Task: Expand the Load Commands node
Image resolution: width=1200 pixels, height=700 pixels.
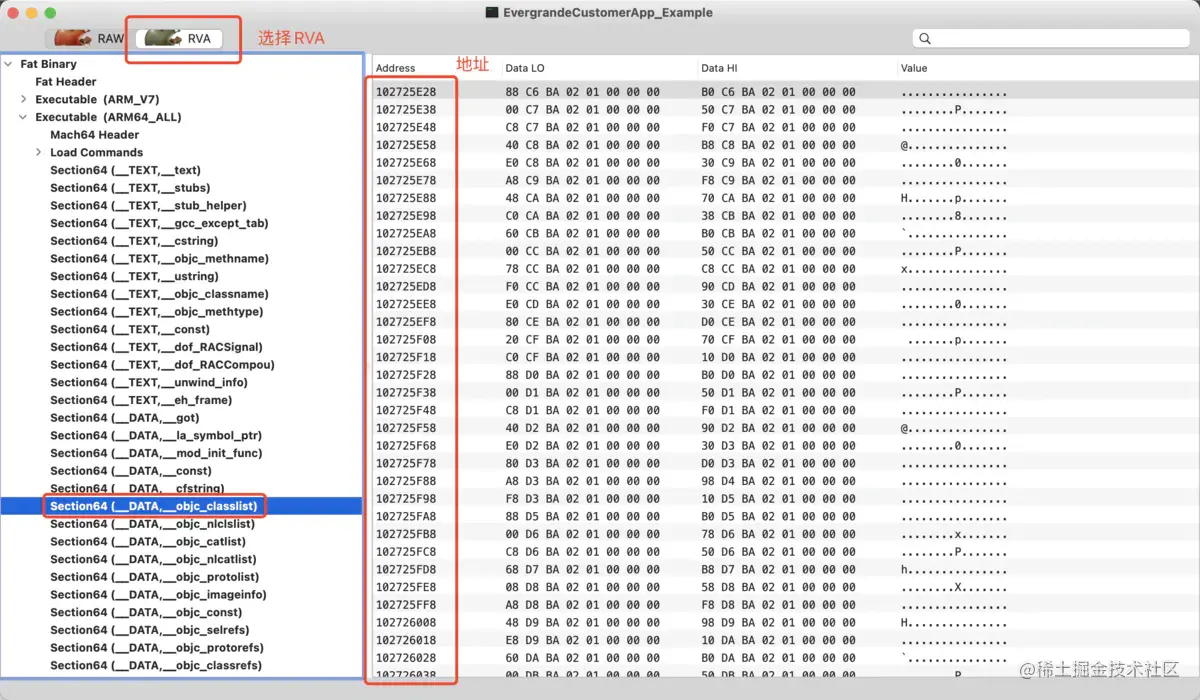Action: tap(39, 152)
